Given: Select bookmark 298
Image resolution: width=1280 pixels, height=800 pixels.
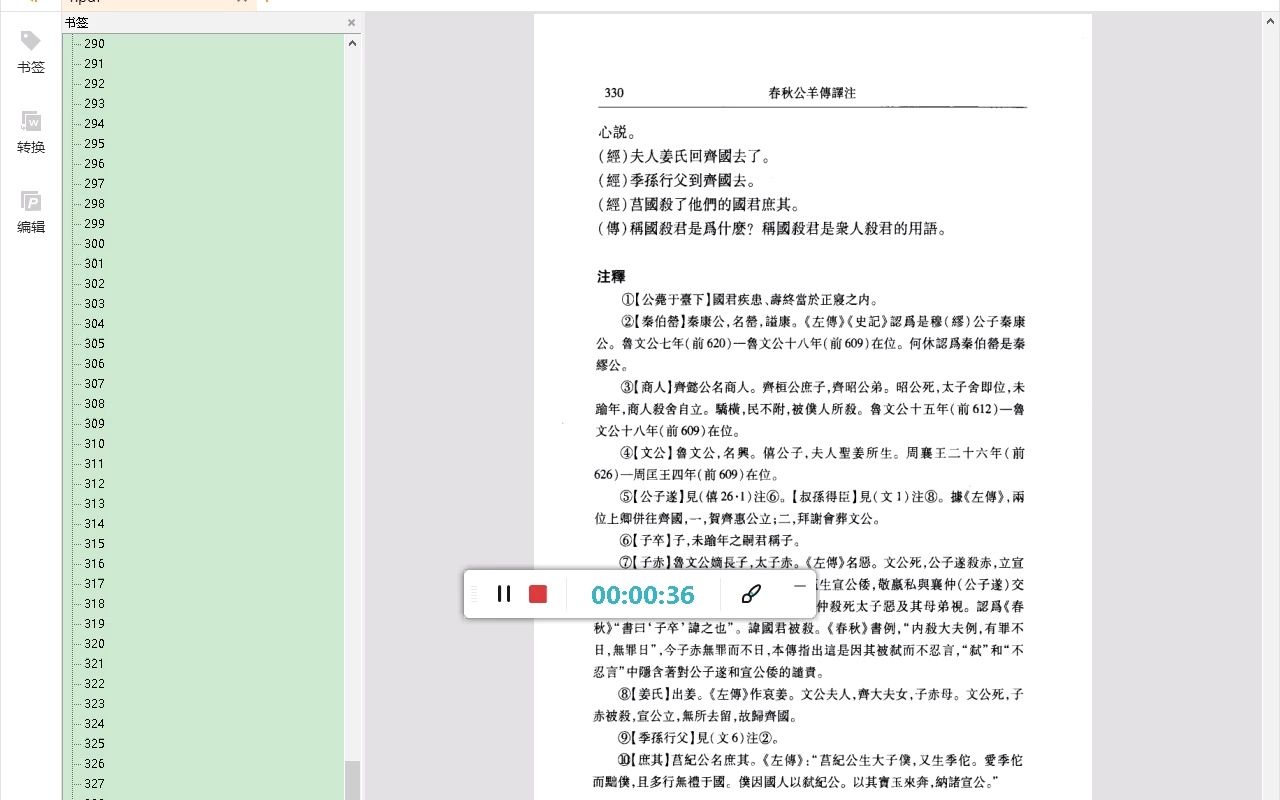Looking at the screenshot, I should coord(94,204).
